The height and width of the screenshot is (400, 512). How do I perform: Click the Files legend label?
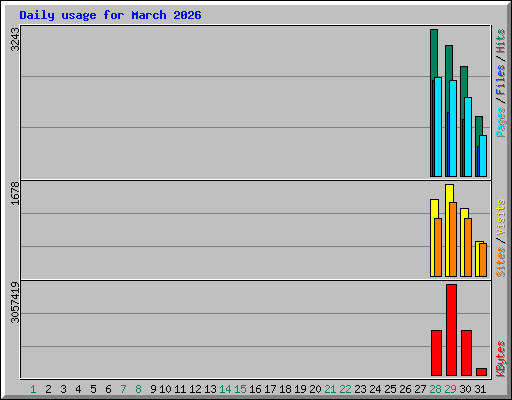pyautogui.click(x=500, y=79)
